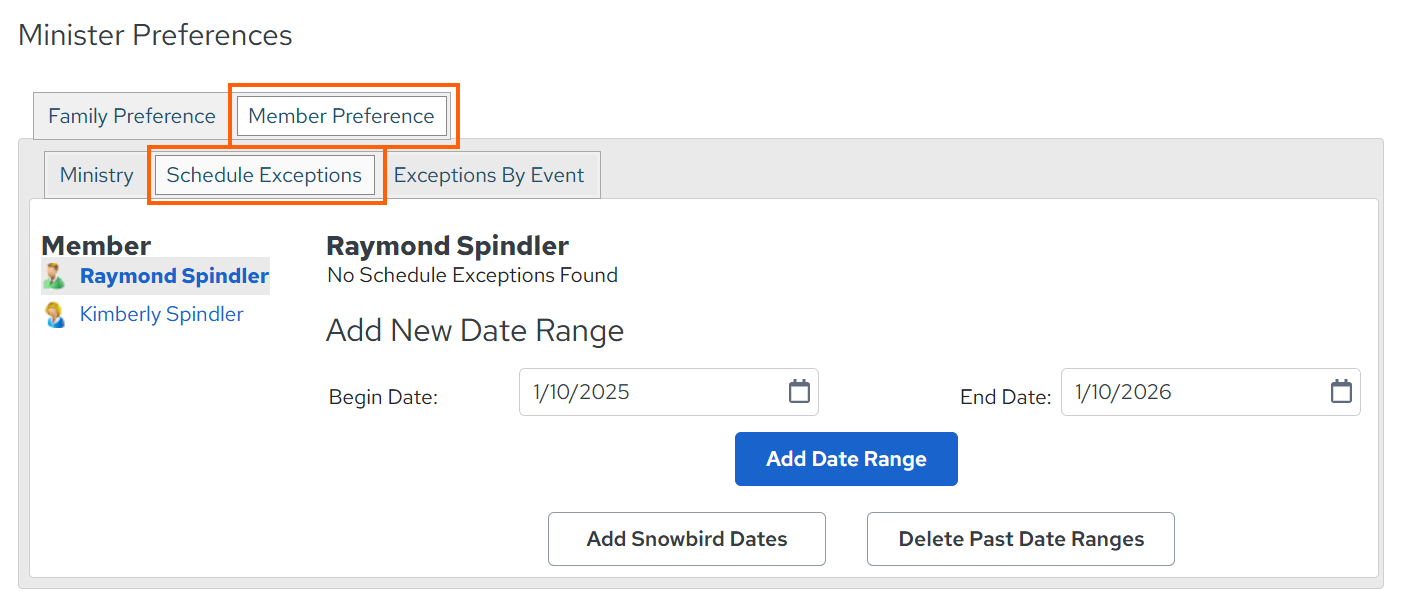Select Raymond Spindler in the member list

174,276
